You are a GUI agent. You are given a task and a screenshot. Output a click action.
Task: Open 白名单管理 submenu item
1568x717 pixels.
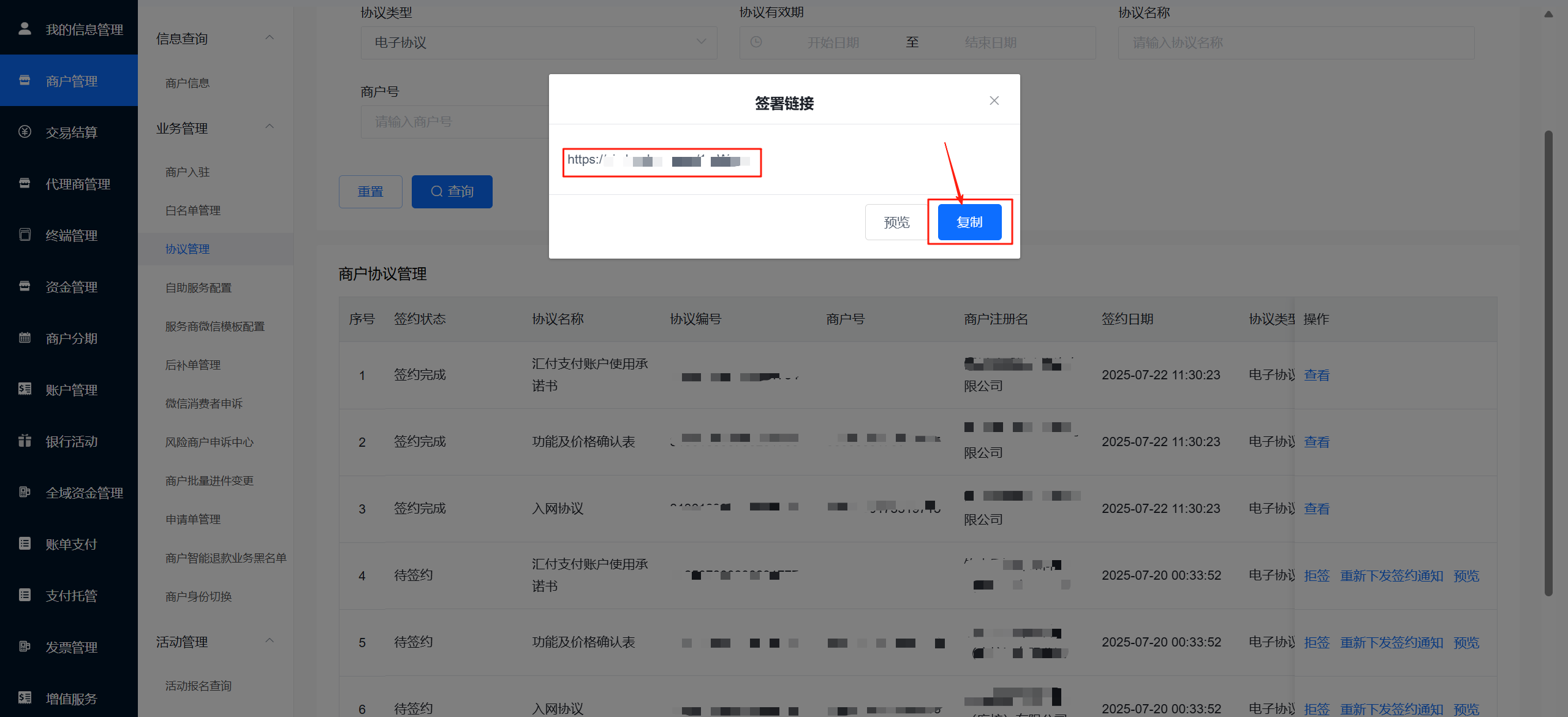pyautogui.click(x=193, y=211)
